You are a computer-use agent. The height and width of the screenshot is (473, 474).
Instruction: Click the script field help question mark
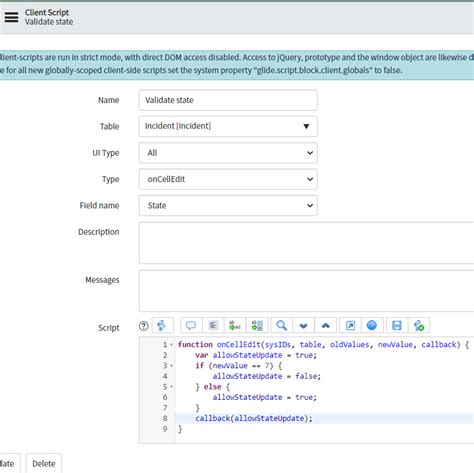pos(144,326)
